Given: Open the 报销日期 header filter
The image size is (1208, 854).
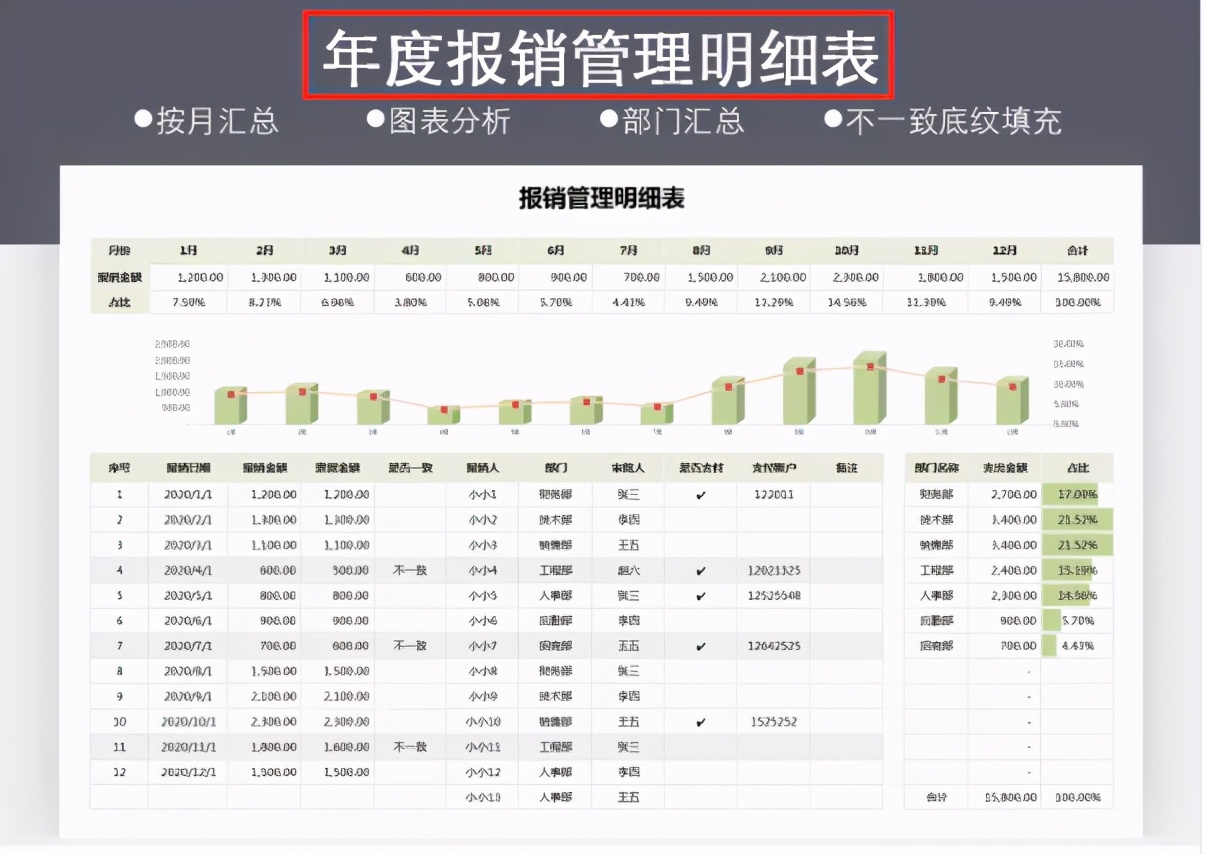Looking at the screenshot, I should 190,468.
